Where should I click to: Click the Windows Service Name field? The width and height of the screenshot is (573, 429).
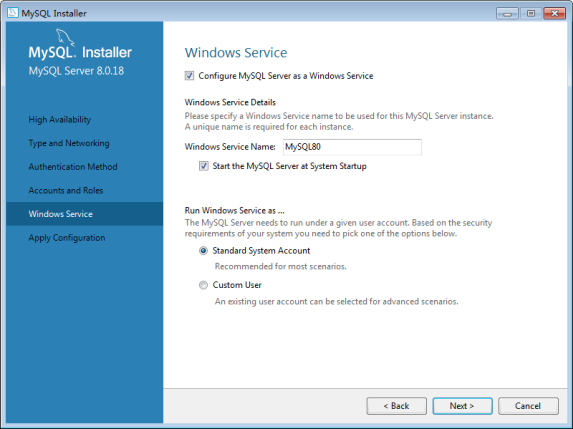pyautogui.click(x=352, y=147)
